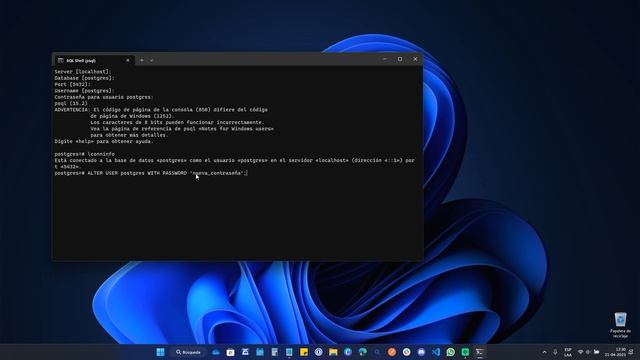Open the notifications icon beside clock

(x=631, y=352)
